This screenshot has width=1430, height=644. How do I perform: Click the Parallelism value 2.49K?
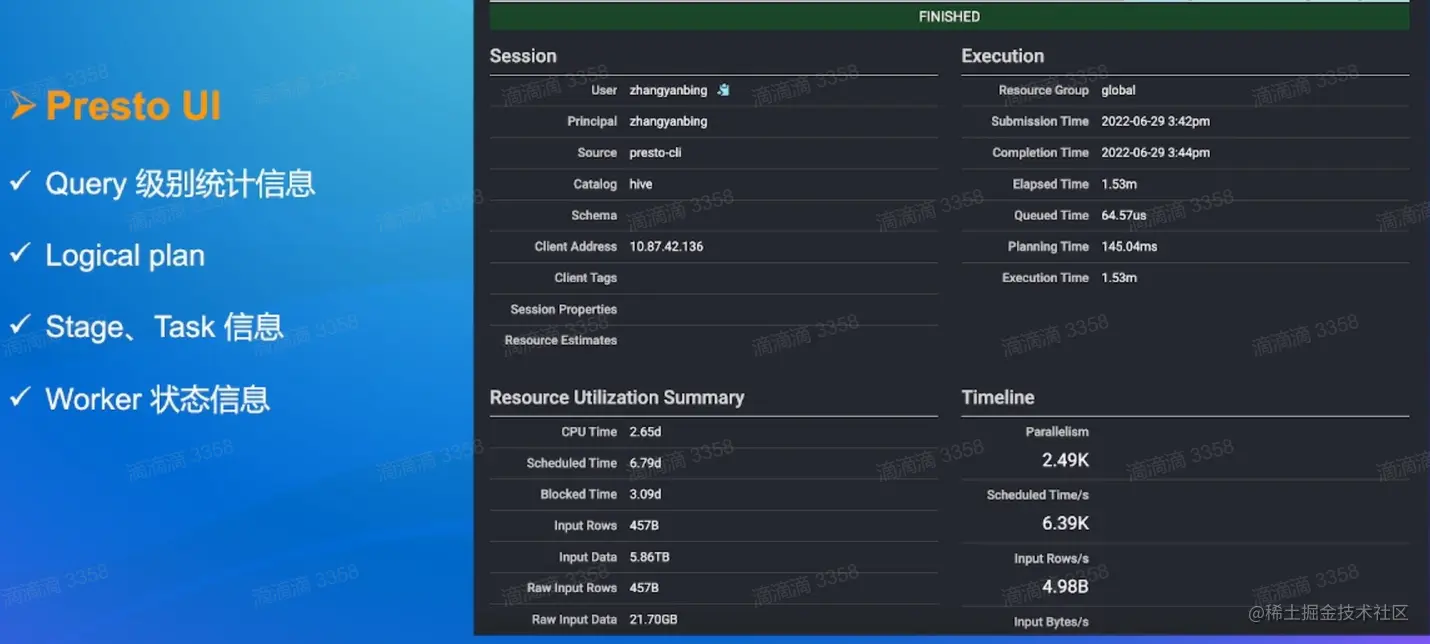click(1065, 460)
